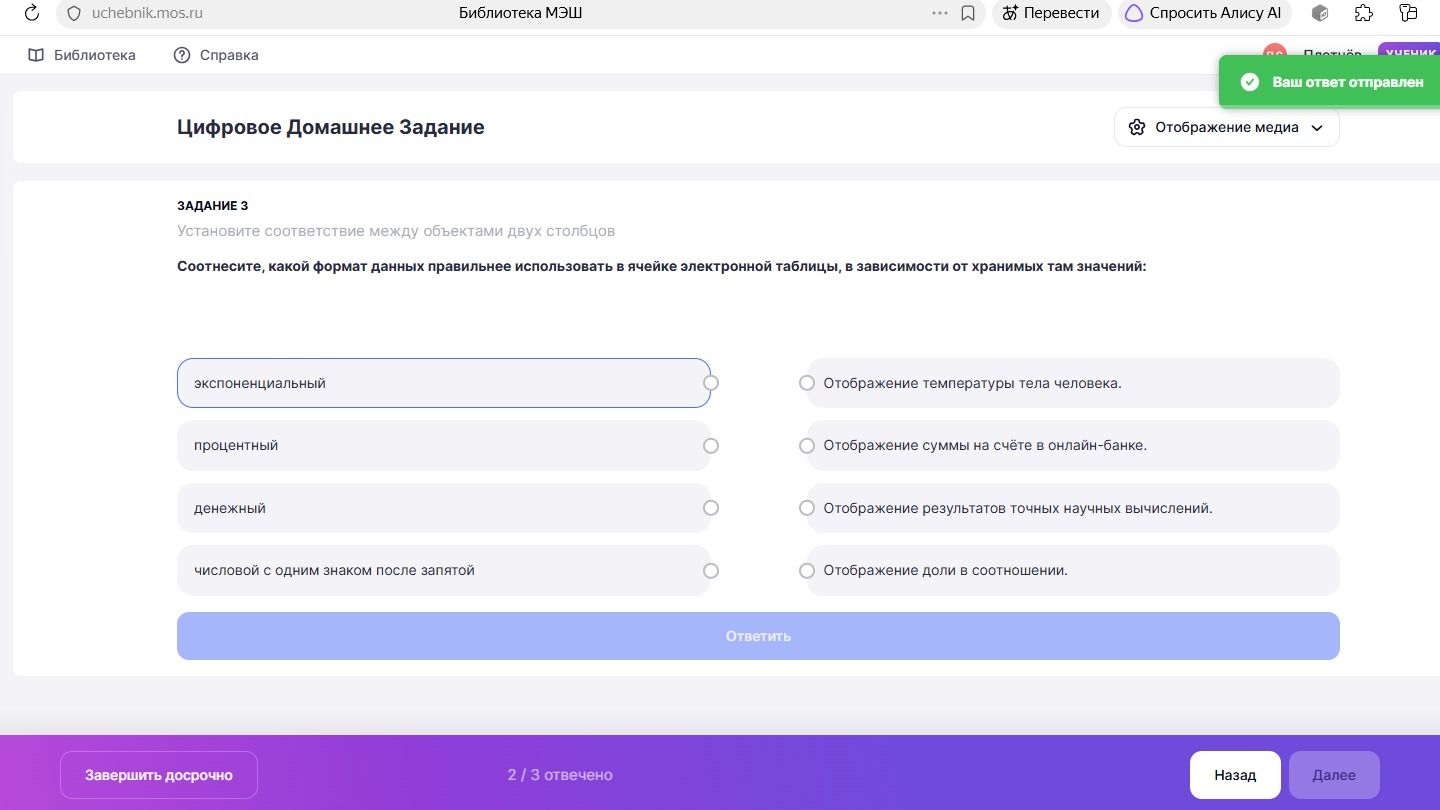Click the connector circle beside процентный
The image size is (1440, 810).
[711, 446]
